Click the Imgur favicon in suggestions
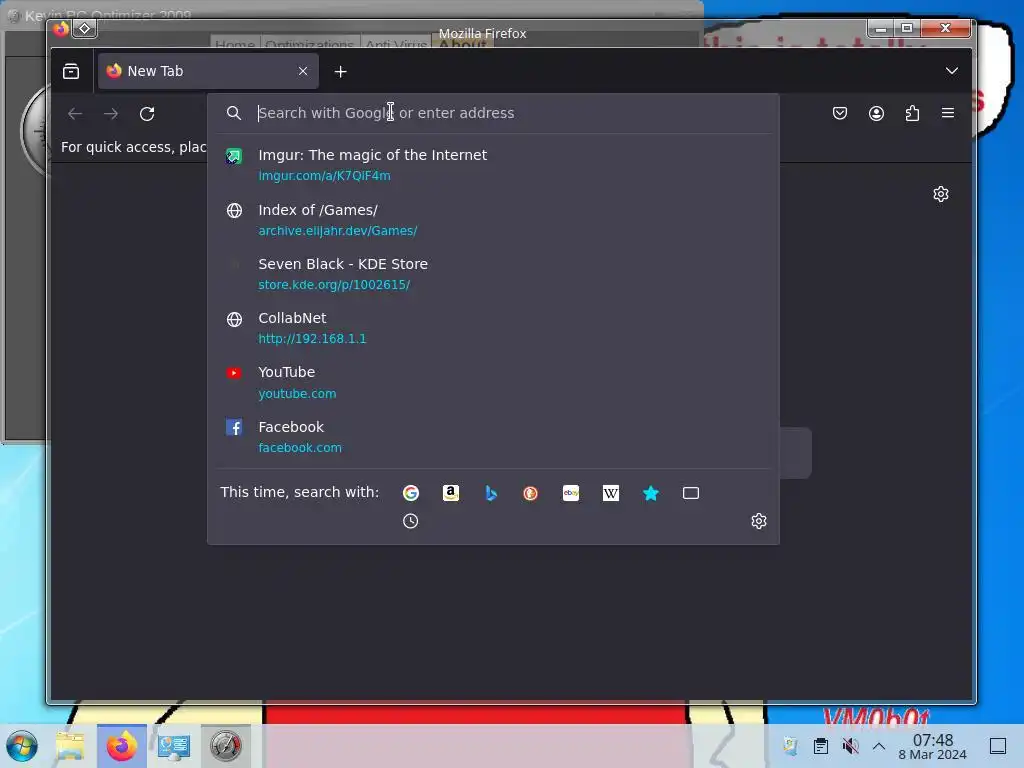The height and width of the screenshot is (768, 1024). click(234, 156)
